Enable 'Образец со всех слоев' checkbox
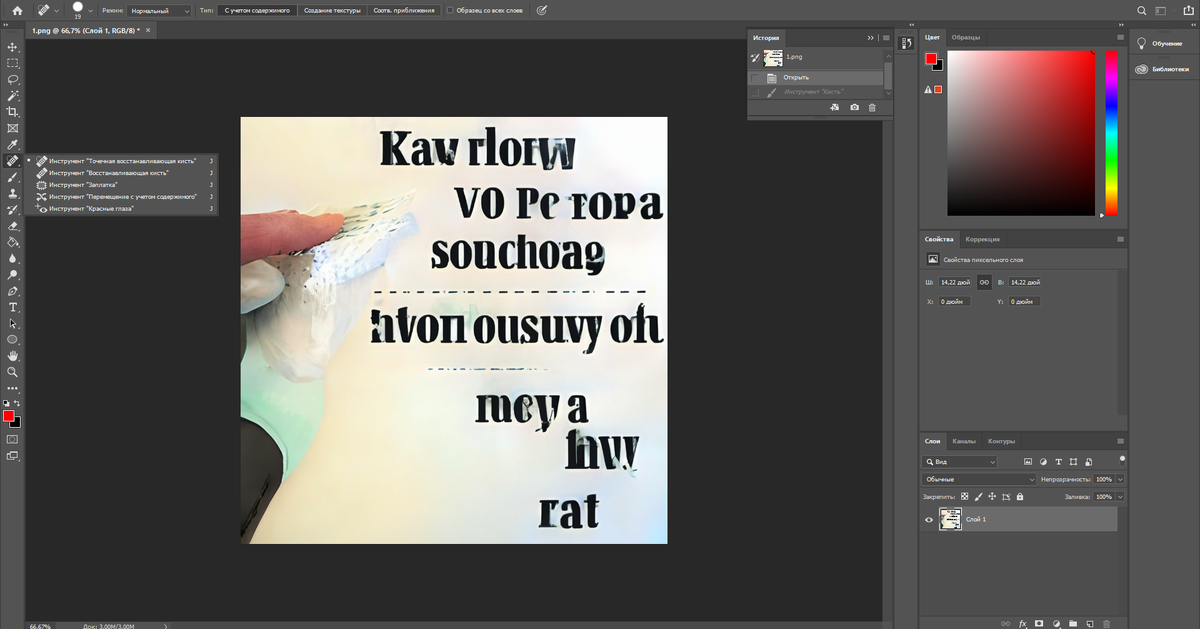Screen dimensions: 1200x629 point(450,10)
